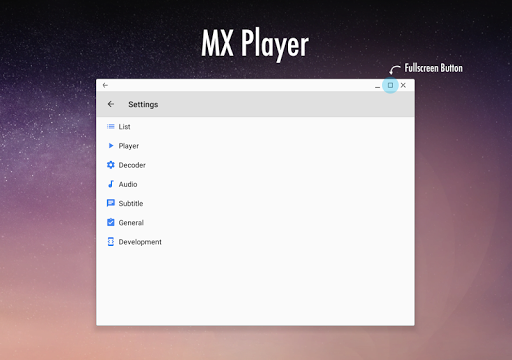Select Development settings label

click(x=140, y=242)
